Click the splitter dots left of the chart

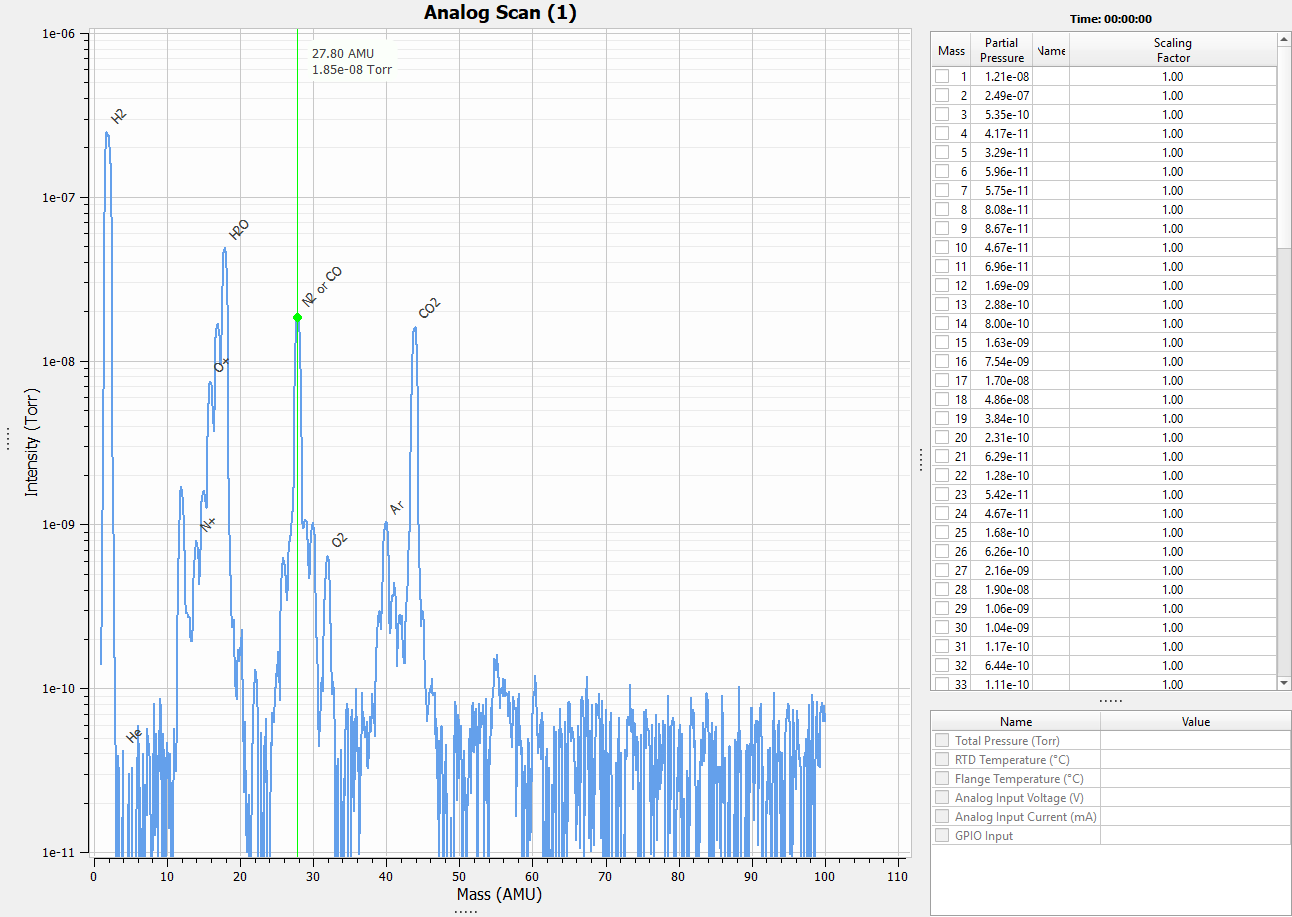pos(8,440)
